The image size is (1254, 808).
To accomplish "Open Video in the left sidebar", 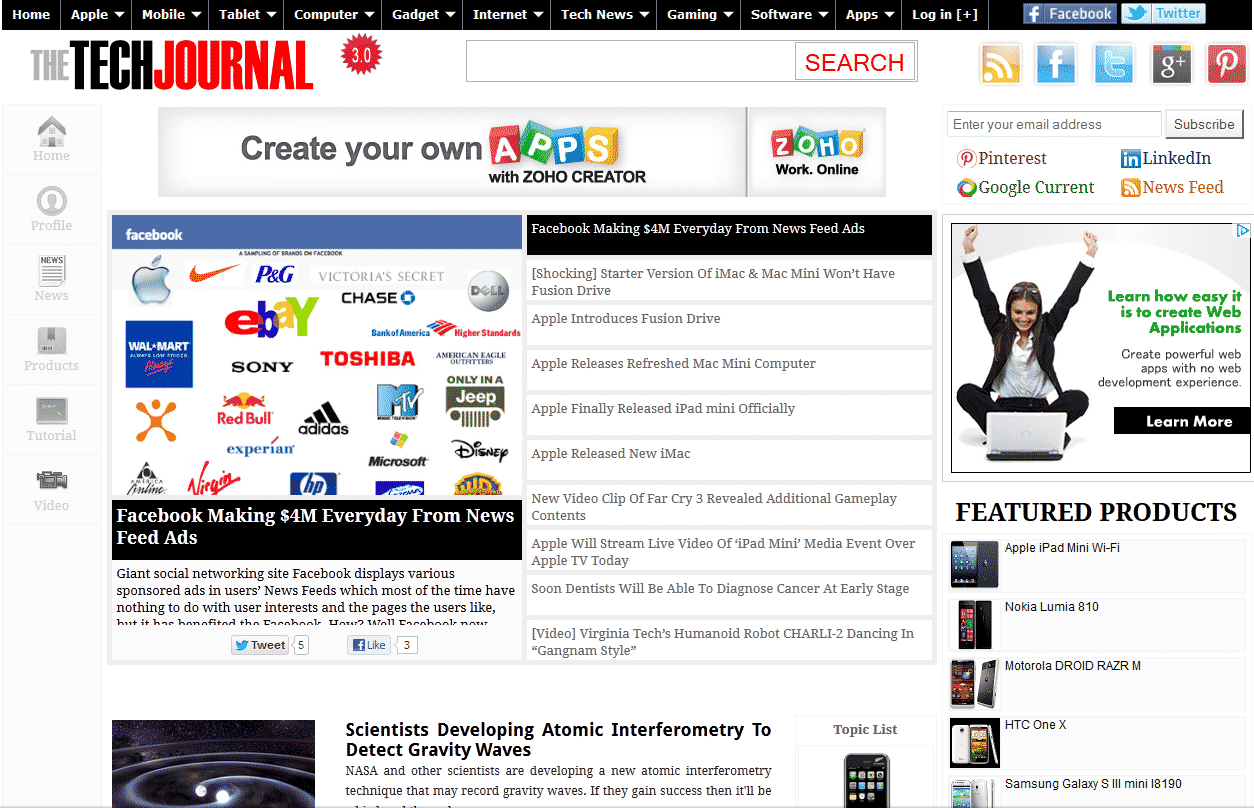I will coord(51,489).
